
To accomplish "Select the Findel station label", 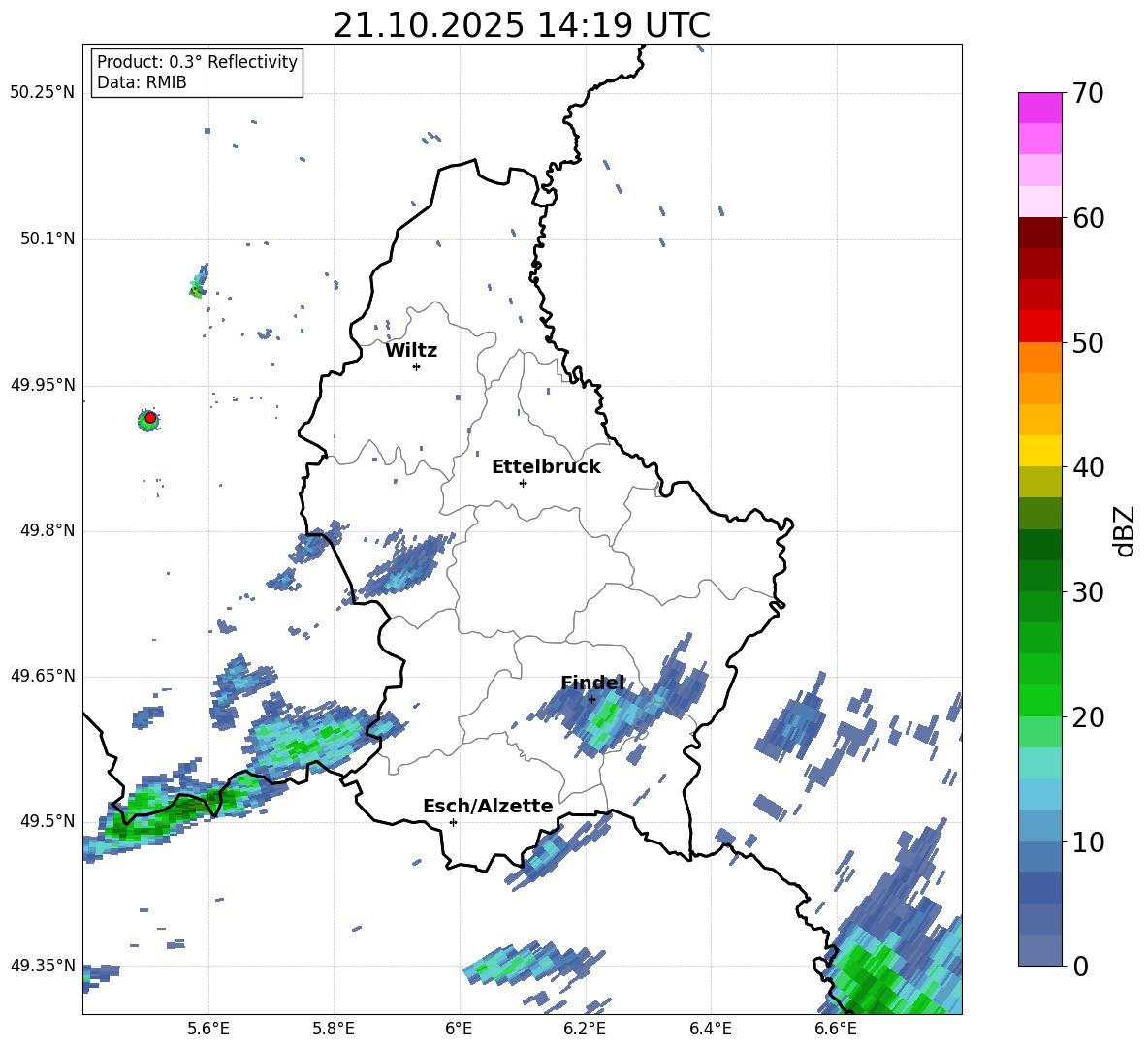I will (x=592, y=683).
